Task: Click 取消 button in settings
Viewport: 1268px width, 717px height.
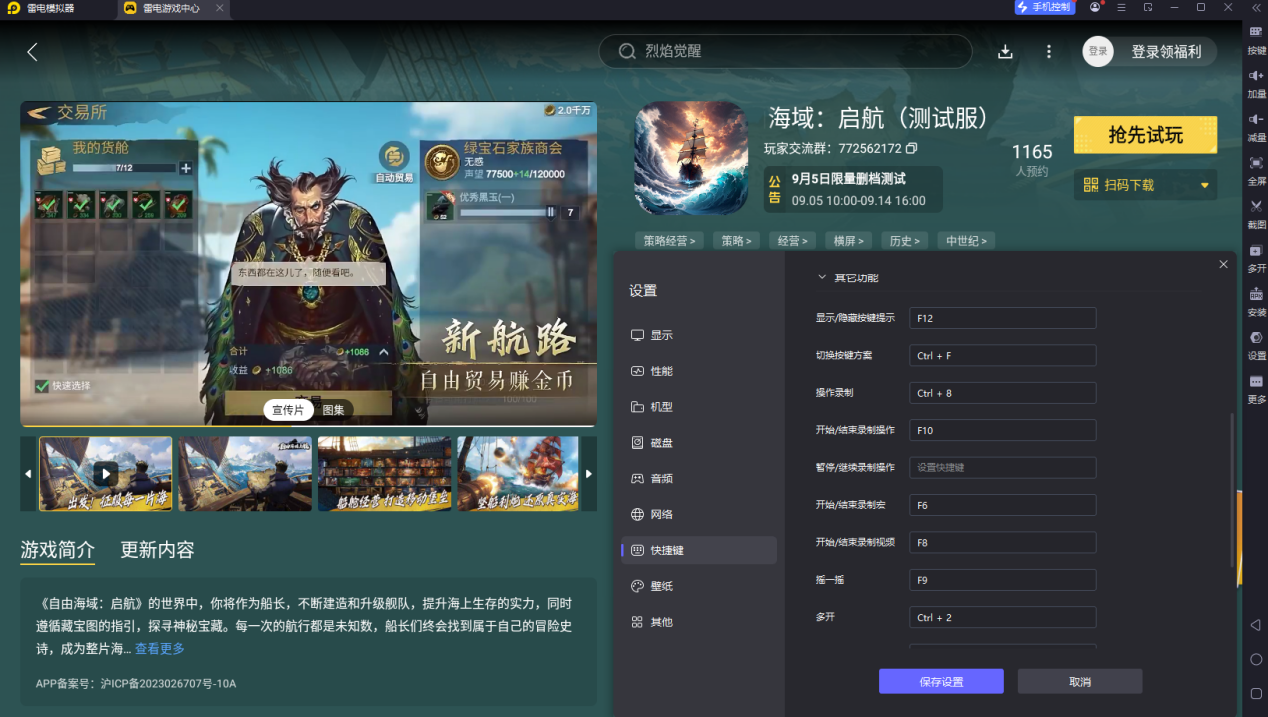Action: [1080, 681]
